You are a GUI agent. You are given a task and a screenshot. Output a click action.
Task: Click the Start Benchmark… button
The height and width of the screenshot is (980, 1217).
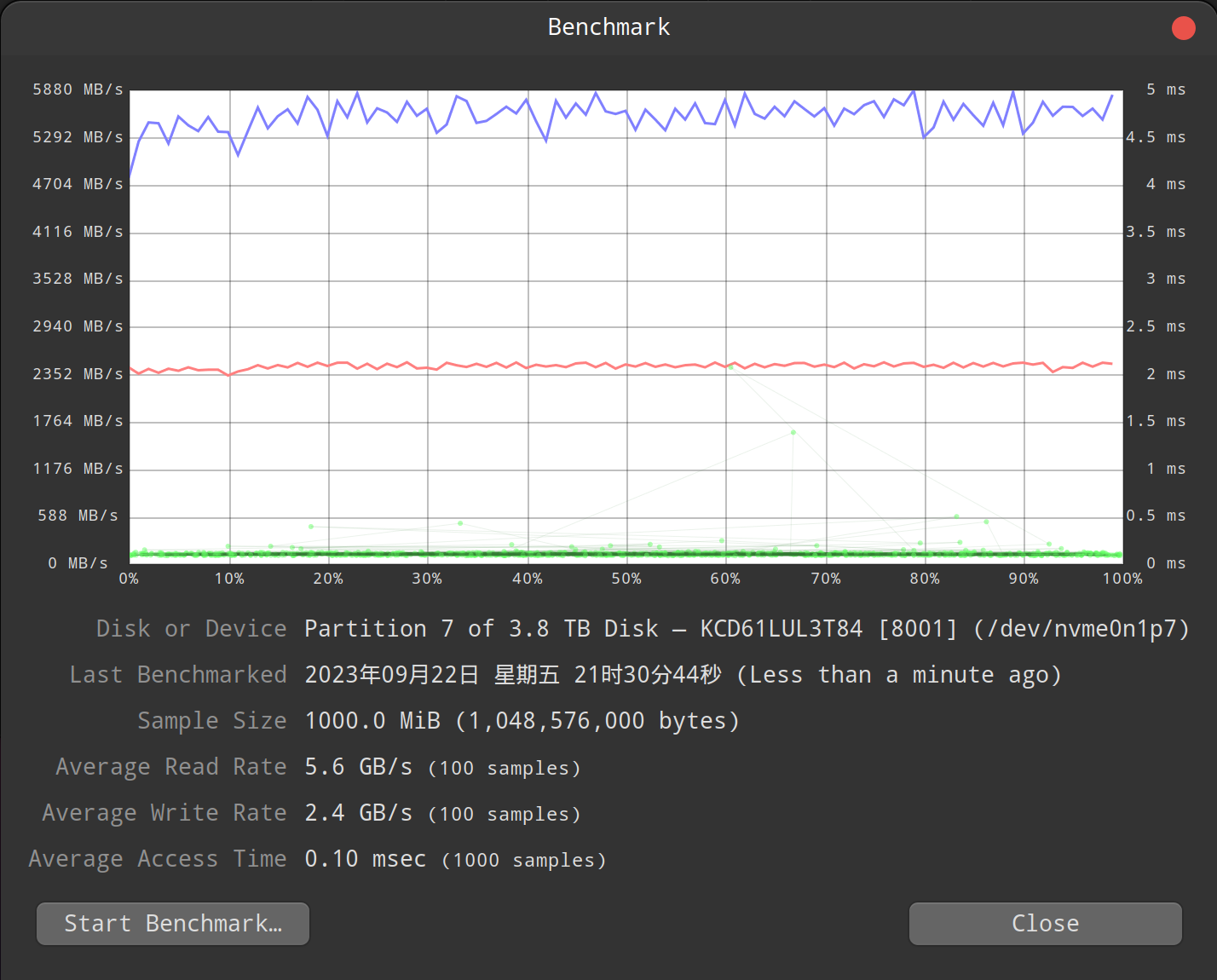point(173,924)
